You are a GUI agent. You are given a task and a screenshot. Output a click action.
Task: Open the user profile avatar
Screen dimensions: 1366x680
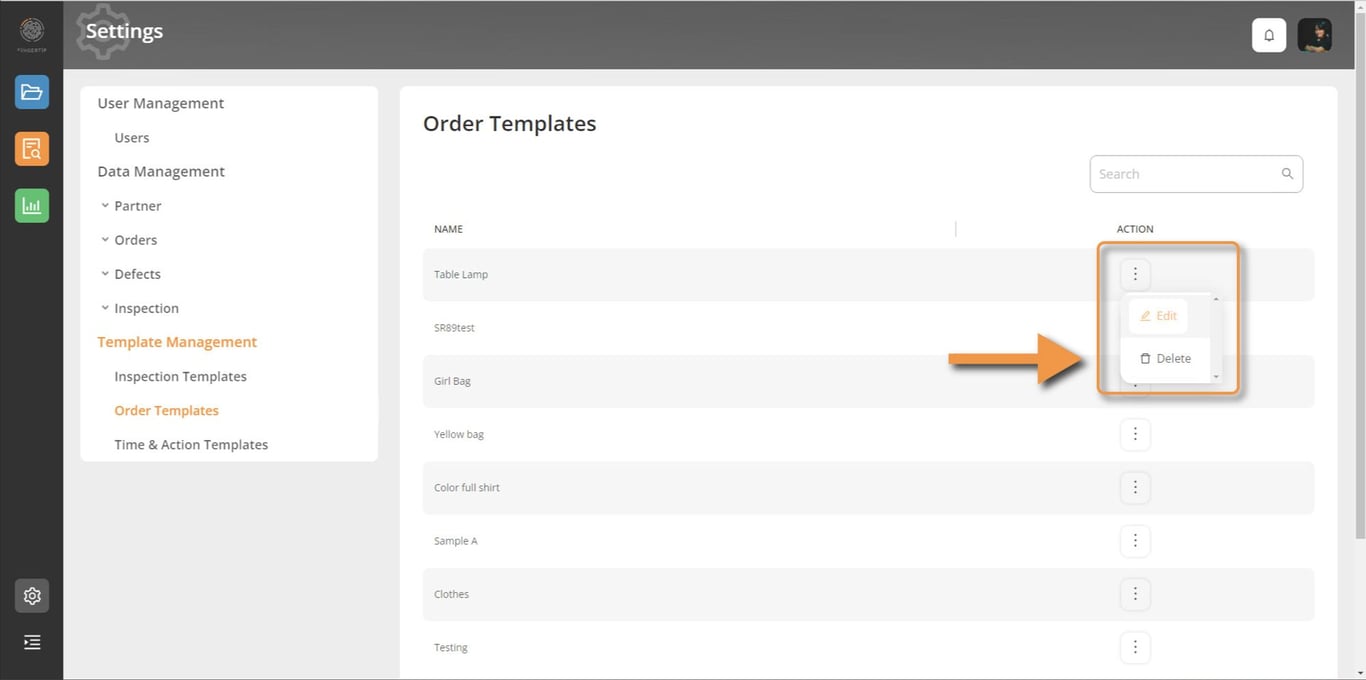(1314, 35)
